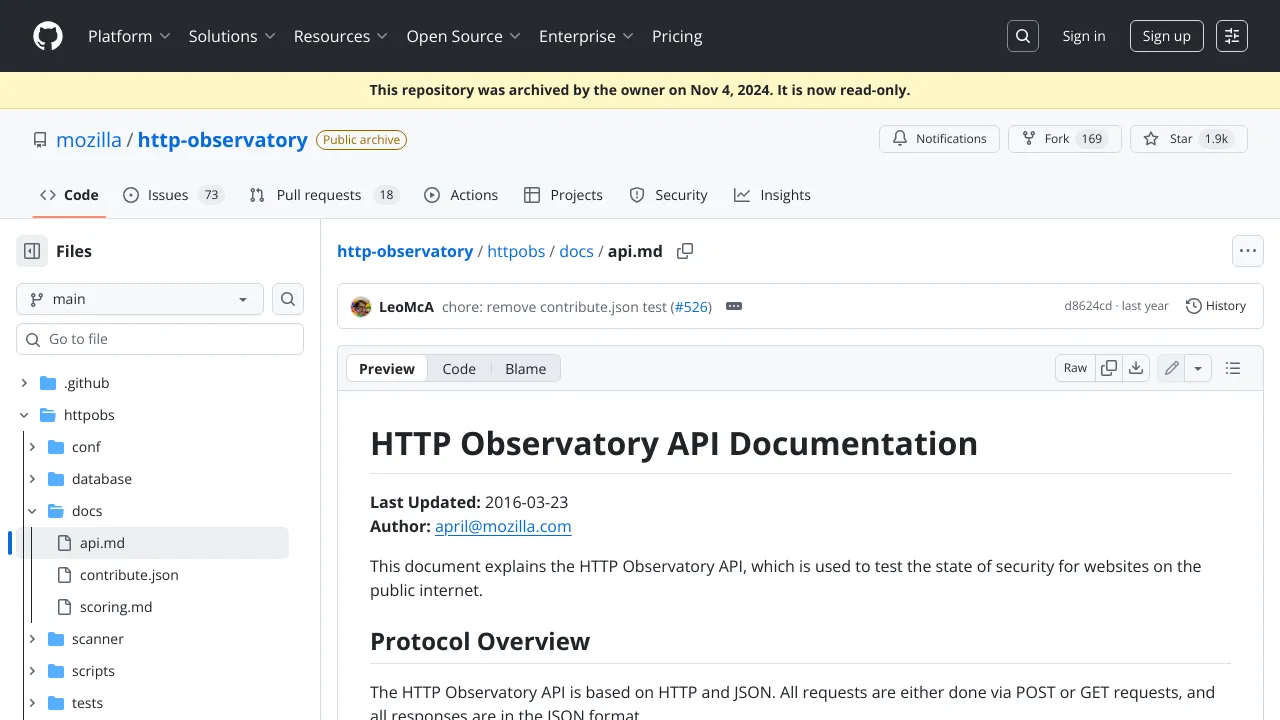Open the Issues tab
Viewport: 1280px width, 720px height.
click(x=173, y=195)
